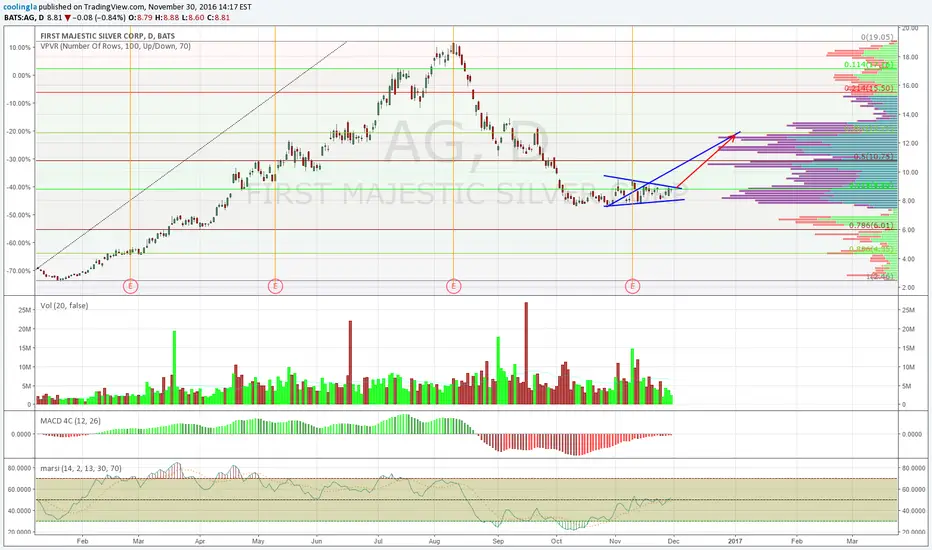Click the earnings E marker in May
The image size is (932, 550).
pos(275,286)
